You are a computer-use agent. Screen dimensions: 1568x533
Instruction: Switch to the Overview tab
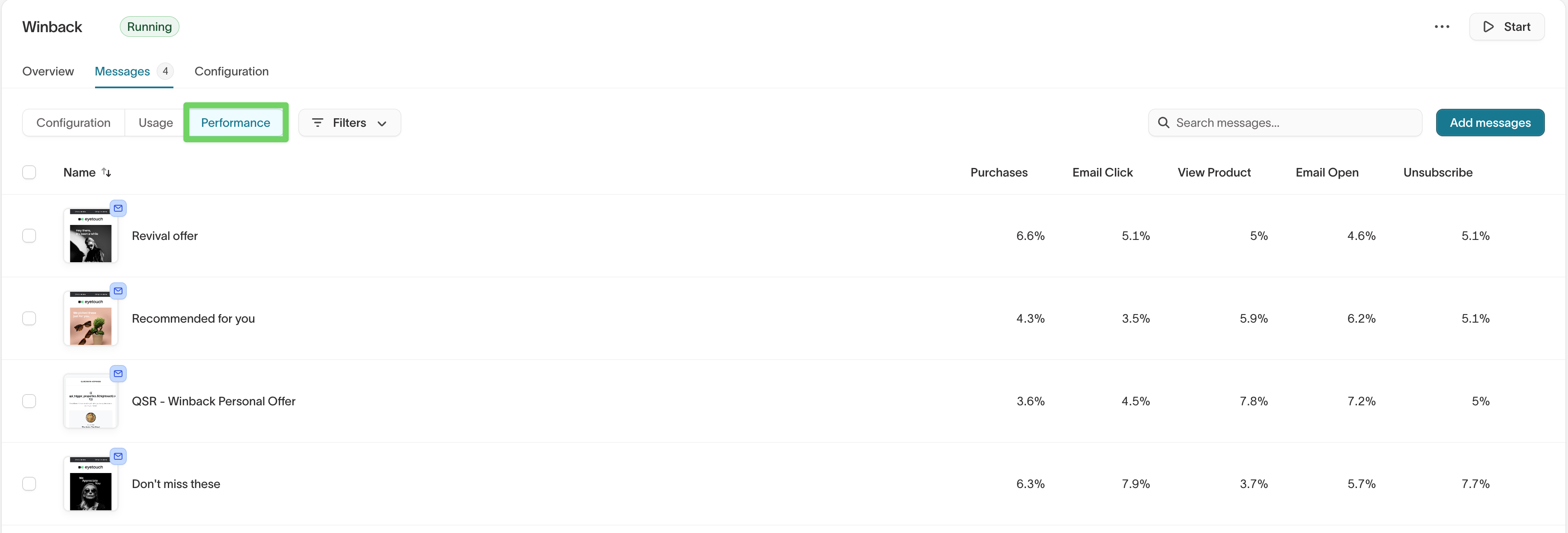point(48,71)
